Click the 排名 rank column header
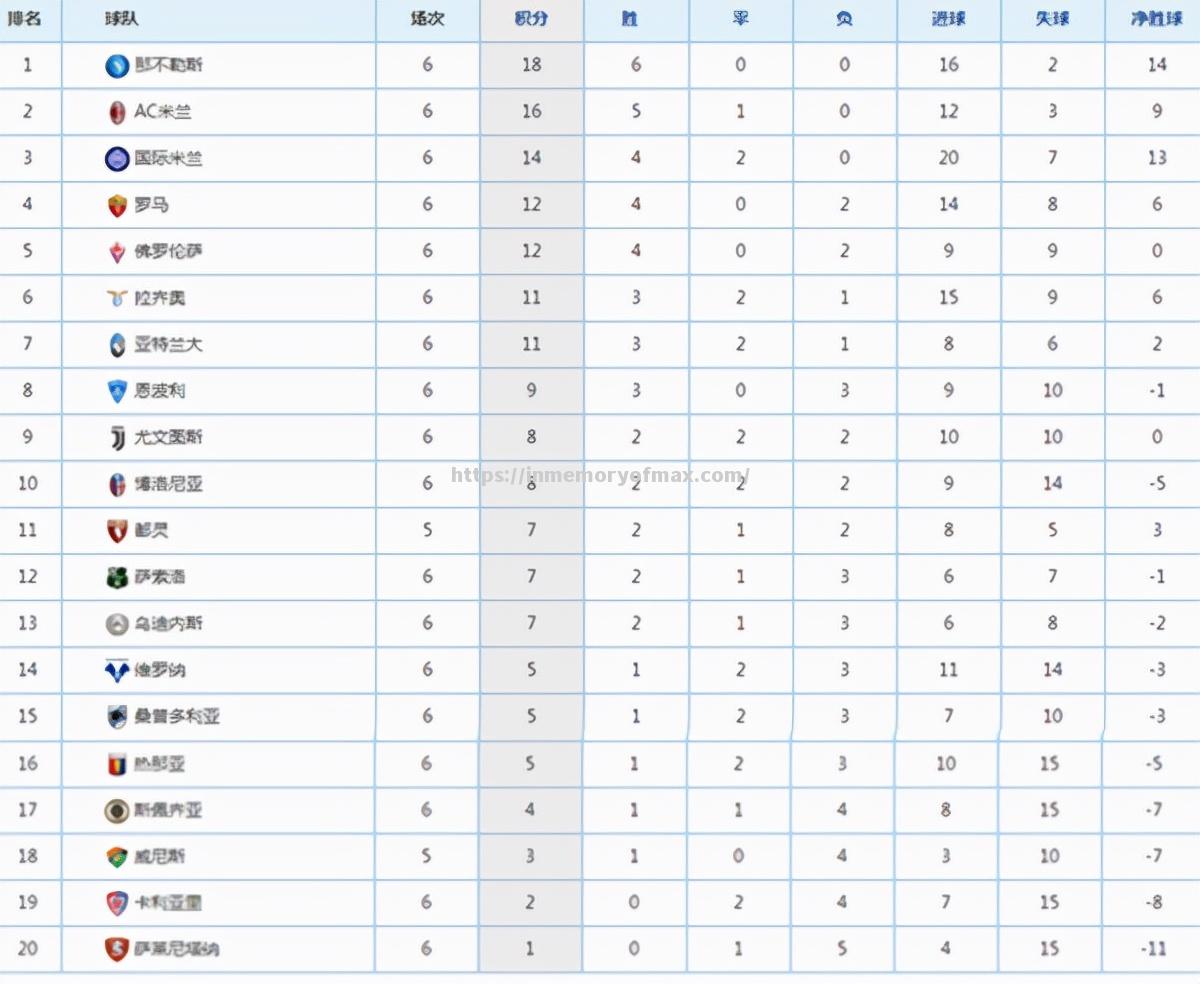This screenshot has width=1200, height=984. point(25,19)
